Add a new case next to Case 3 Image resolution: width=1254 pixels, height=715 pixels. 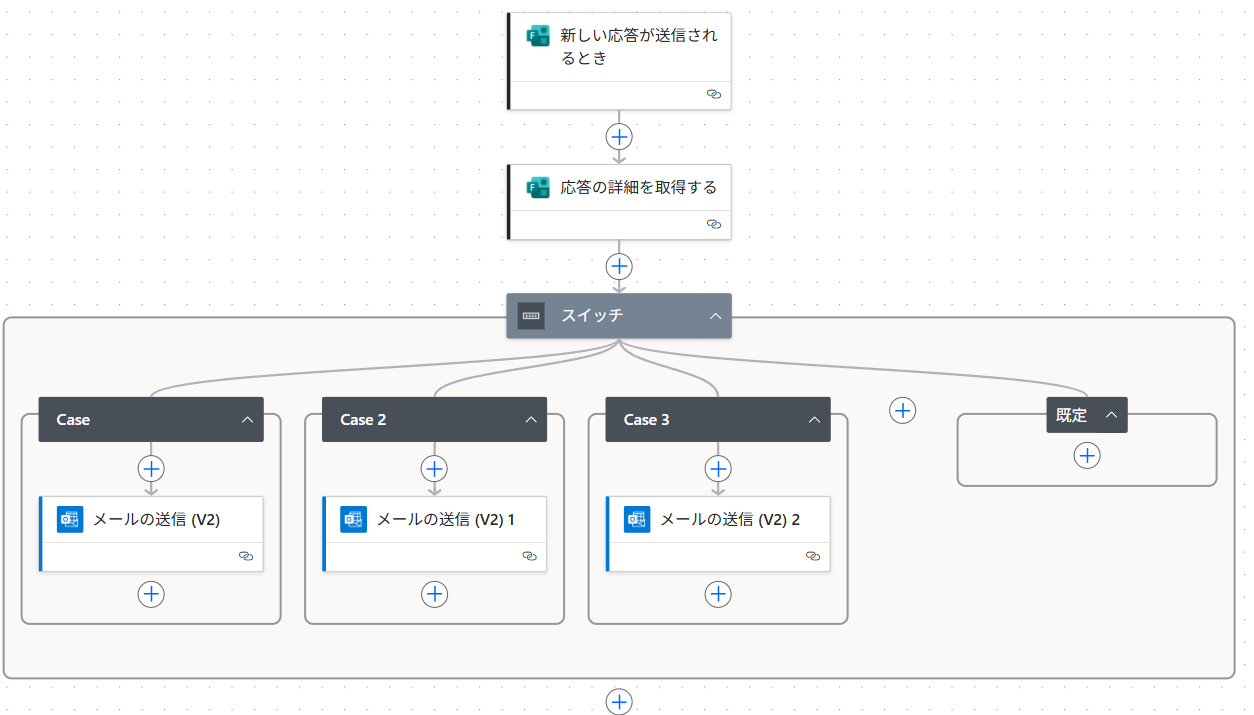pos(903,410)
